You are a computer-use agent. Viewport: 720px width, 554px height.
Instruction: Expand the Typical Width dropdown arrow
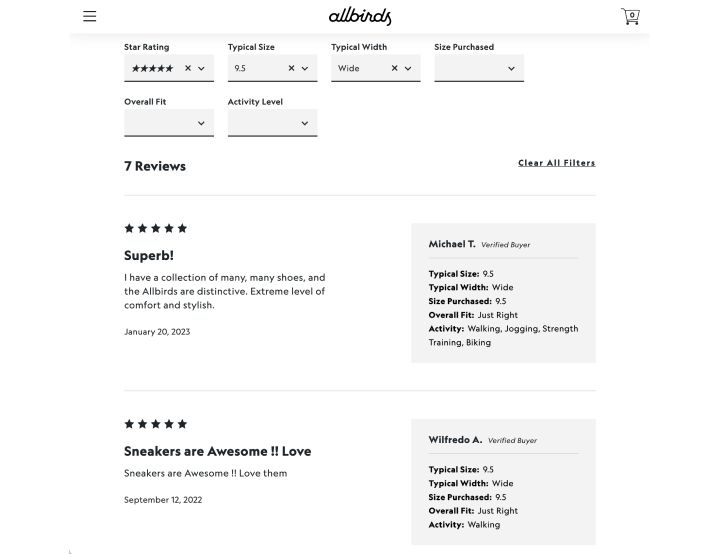pyautogui.click(x=408, y=68)
